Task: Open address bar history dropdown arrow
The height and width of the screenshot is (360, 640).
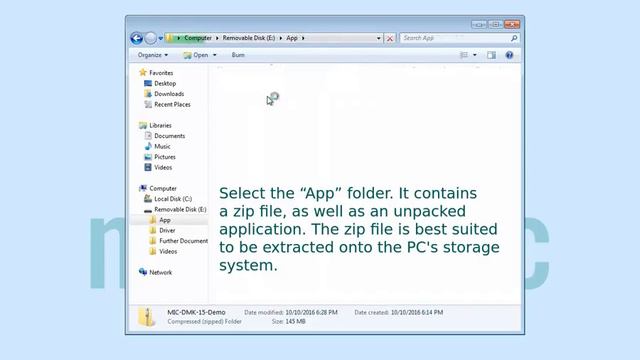Action: (x=378, y=38)
